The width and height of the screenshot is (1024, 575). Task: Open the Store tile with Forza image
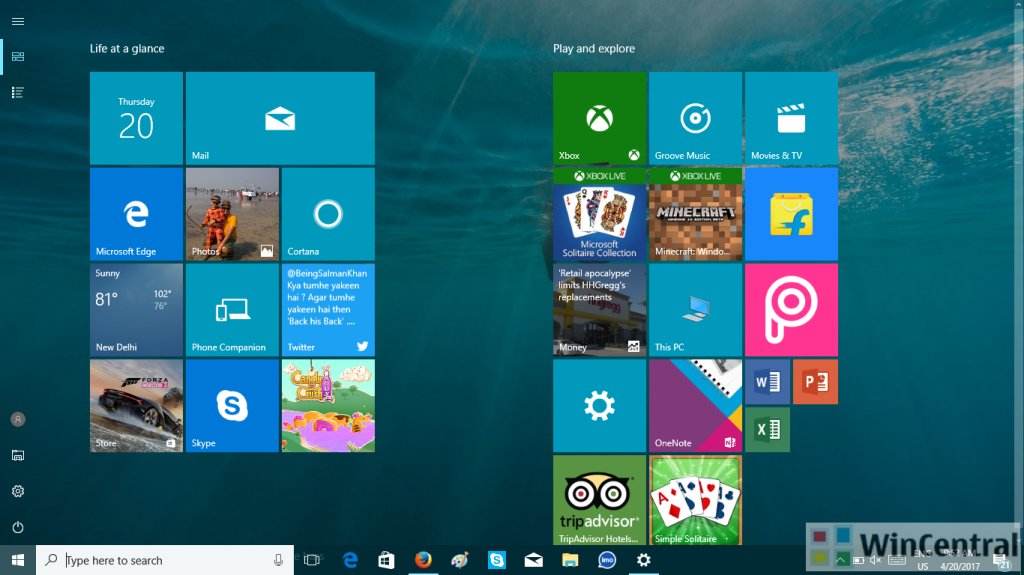point(136,406)
